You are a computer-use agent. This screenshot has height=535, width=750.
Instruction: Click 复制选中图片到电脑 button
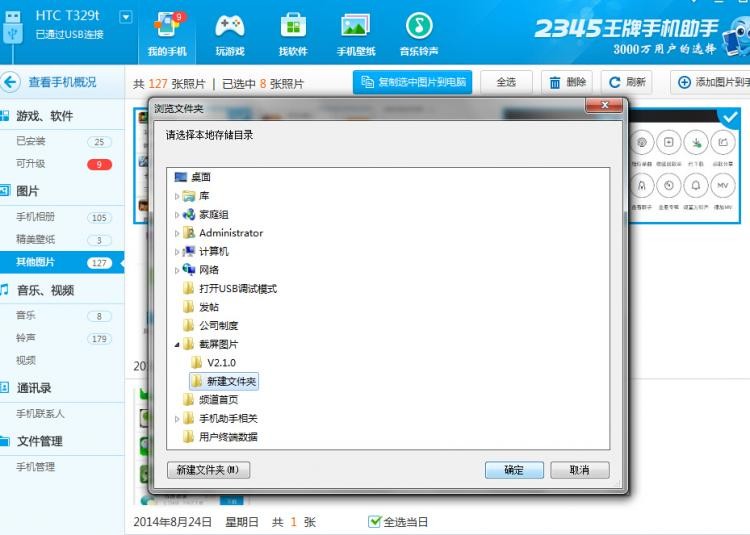(x=412, y=82)
